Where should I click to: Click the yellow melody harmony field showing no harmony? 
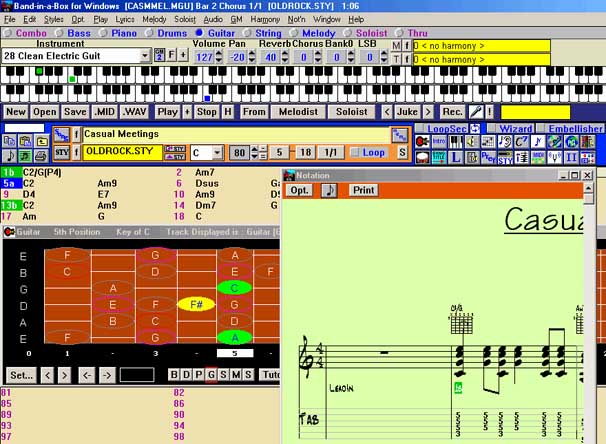pyautogui.click(x=482, y=46)
